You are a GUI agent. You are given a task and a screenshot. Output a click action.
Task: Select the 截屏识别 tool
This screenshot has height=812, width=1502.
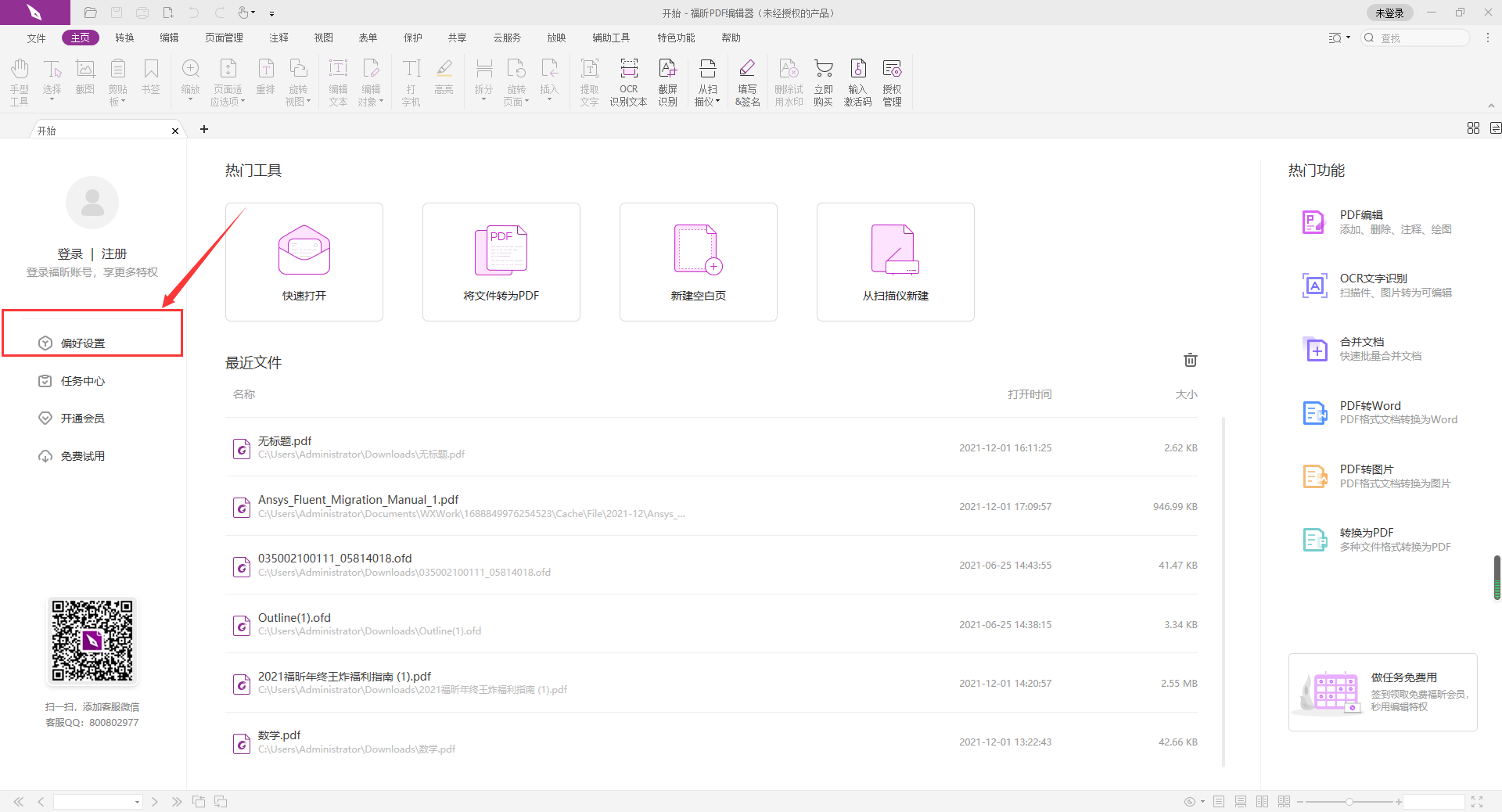[x=667, y=81]
